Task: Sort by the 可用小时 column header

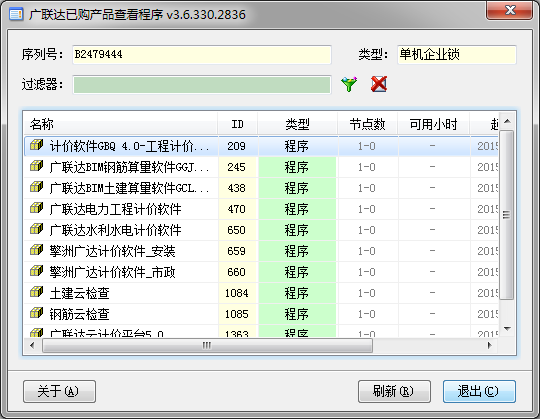Action: pyautogui.click(x=434, y=124)
